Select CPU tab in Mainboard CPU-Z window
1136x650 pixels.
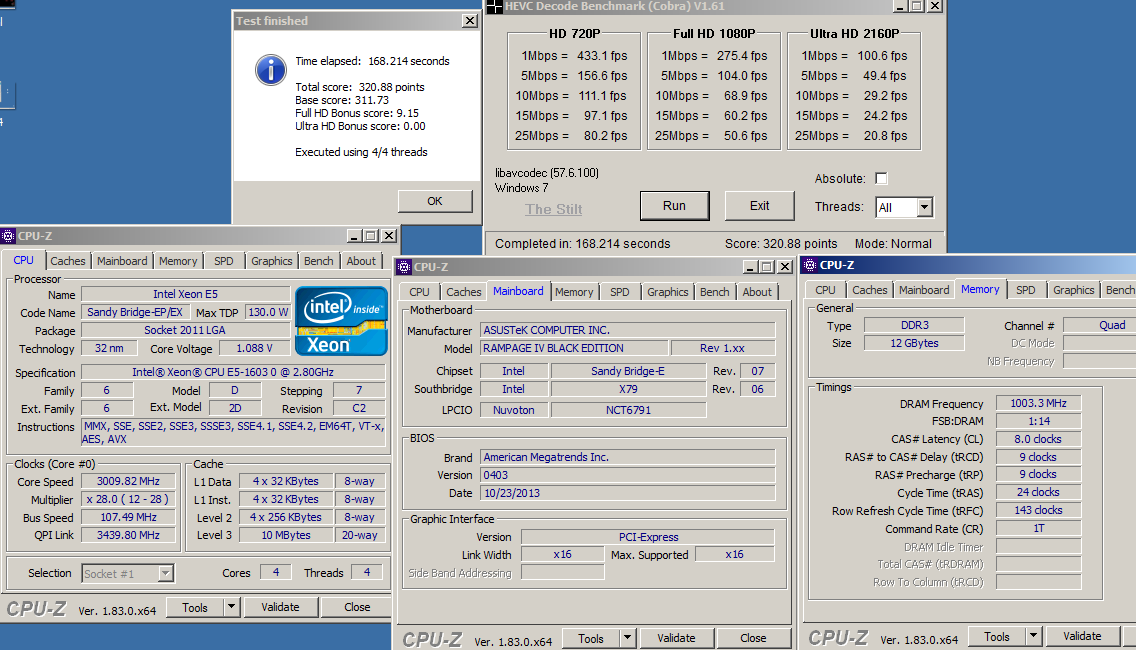pyautogui.click(x=419, y=291)
